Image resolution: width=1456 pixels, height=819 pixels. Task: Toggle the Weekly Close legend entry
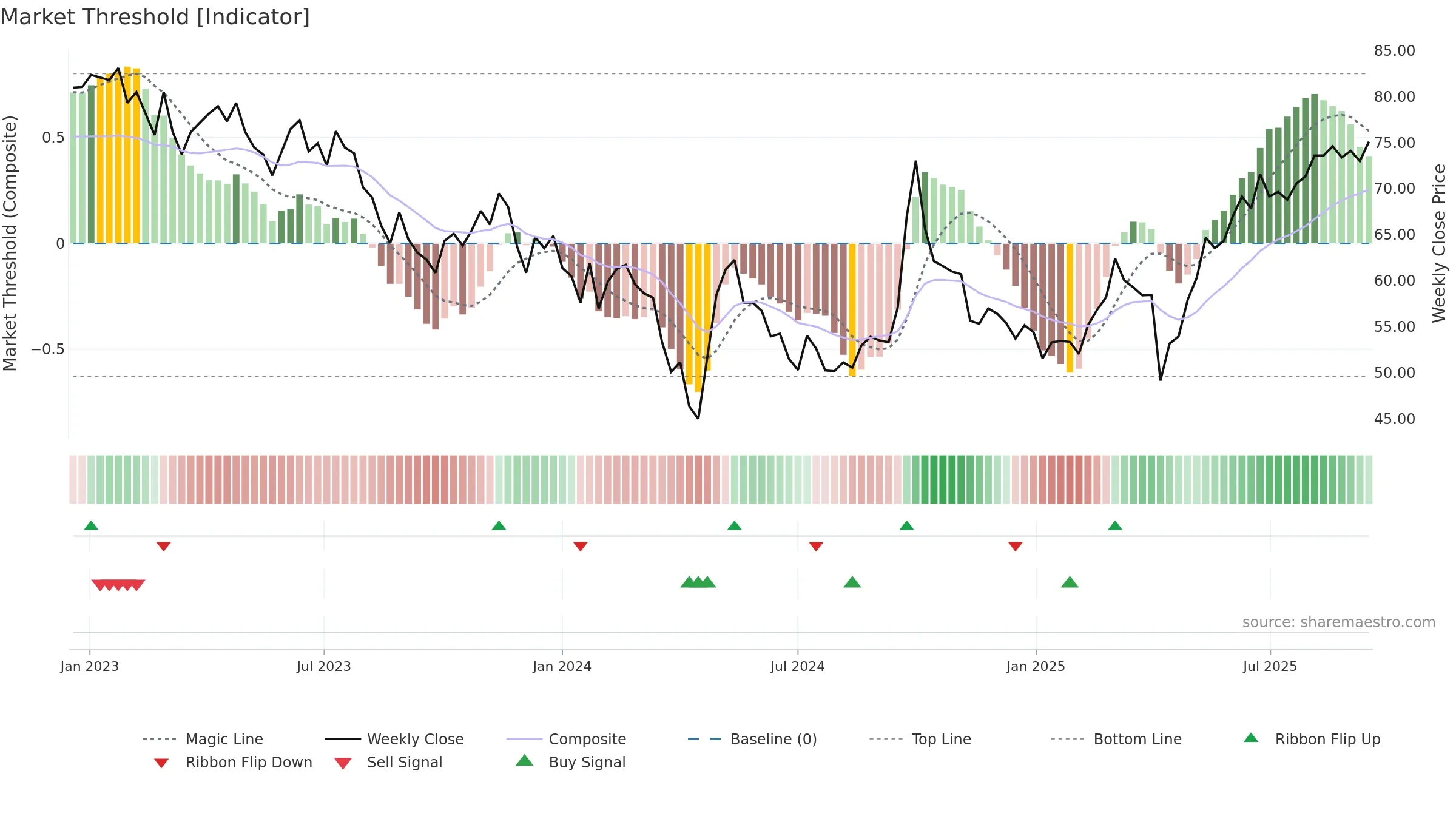coord(394,739)
